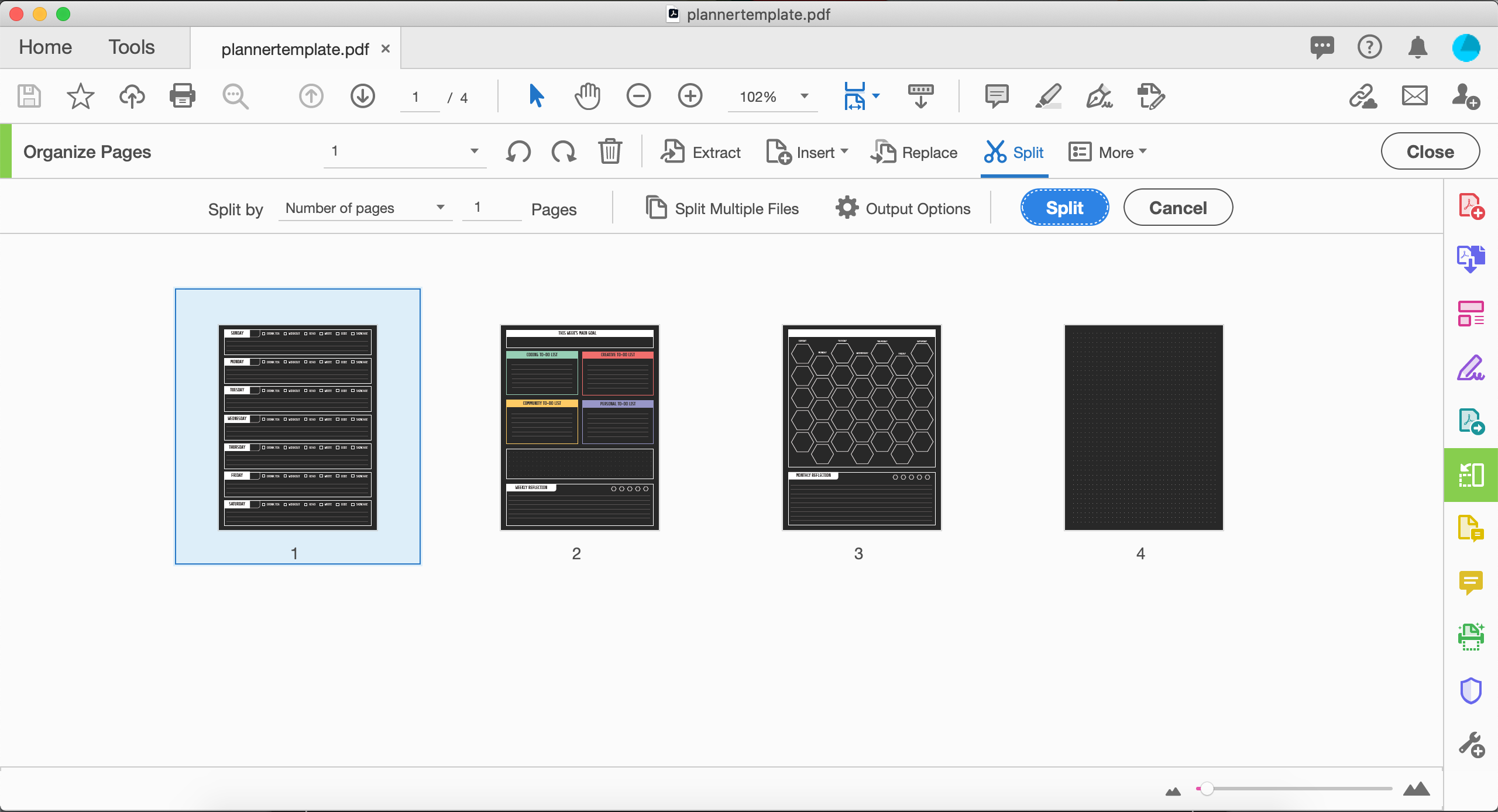Image resolution: width=1498 pixels, height=812 pixels.
Task: Open Send for review sidebar tool
Action: (1470, 421)
